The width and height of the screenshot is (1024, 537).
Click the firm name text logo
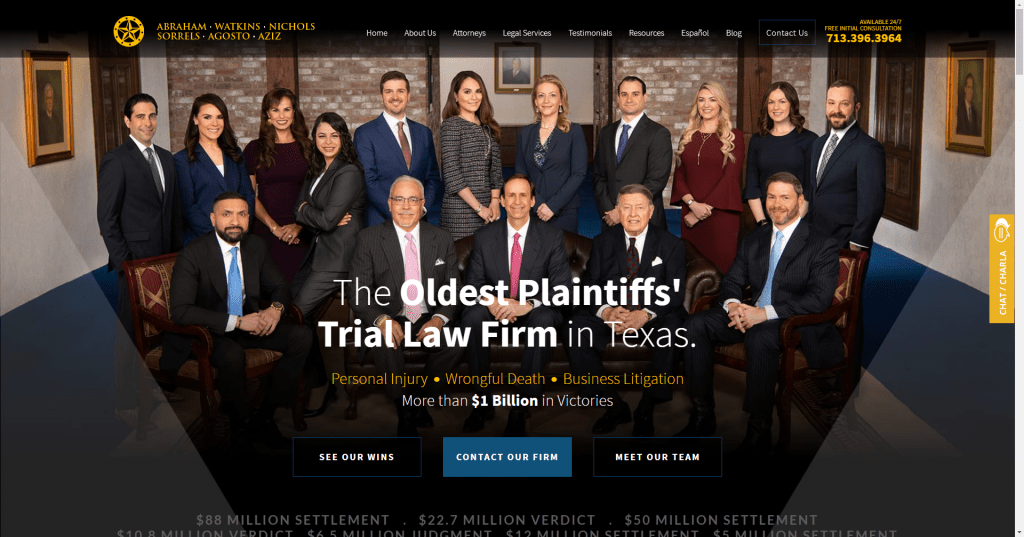[x=236, y=31]
